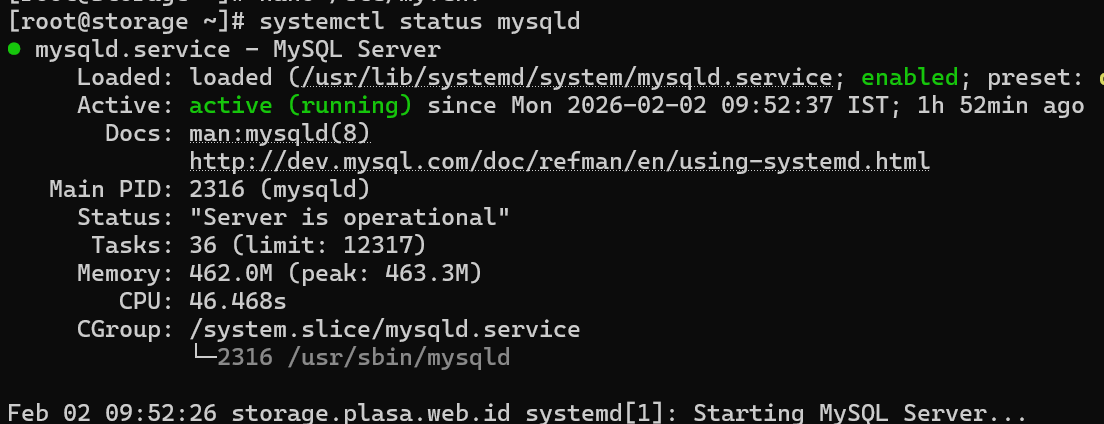Click the Tasks count 36 (limit: 12317)
This screenshot has width=1104, height=424.
pos(308,245)
